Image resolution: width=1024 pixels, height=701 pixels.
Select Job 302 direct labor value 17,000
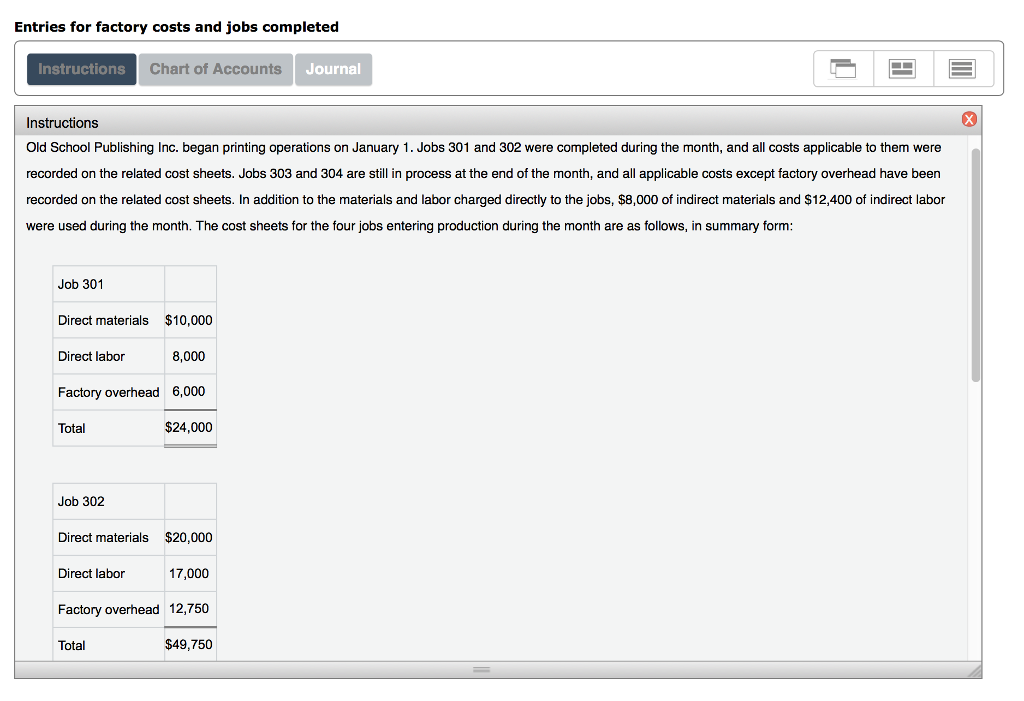coord(189,573)
